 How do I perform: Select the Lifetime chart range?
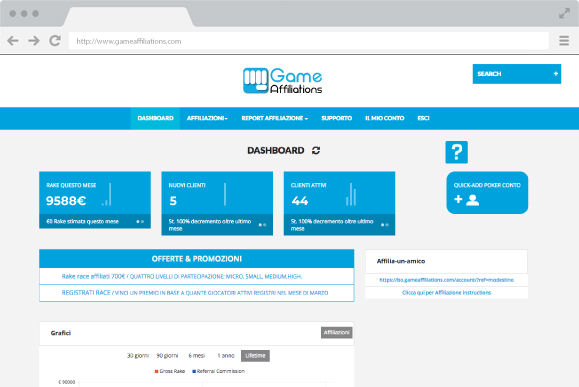(255, 356)
